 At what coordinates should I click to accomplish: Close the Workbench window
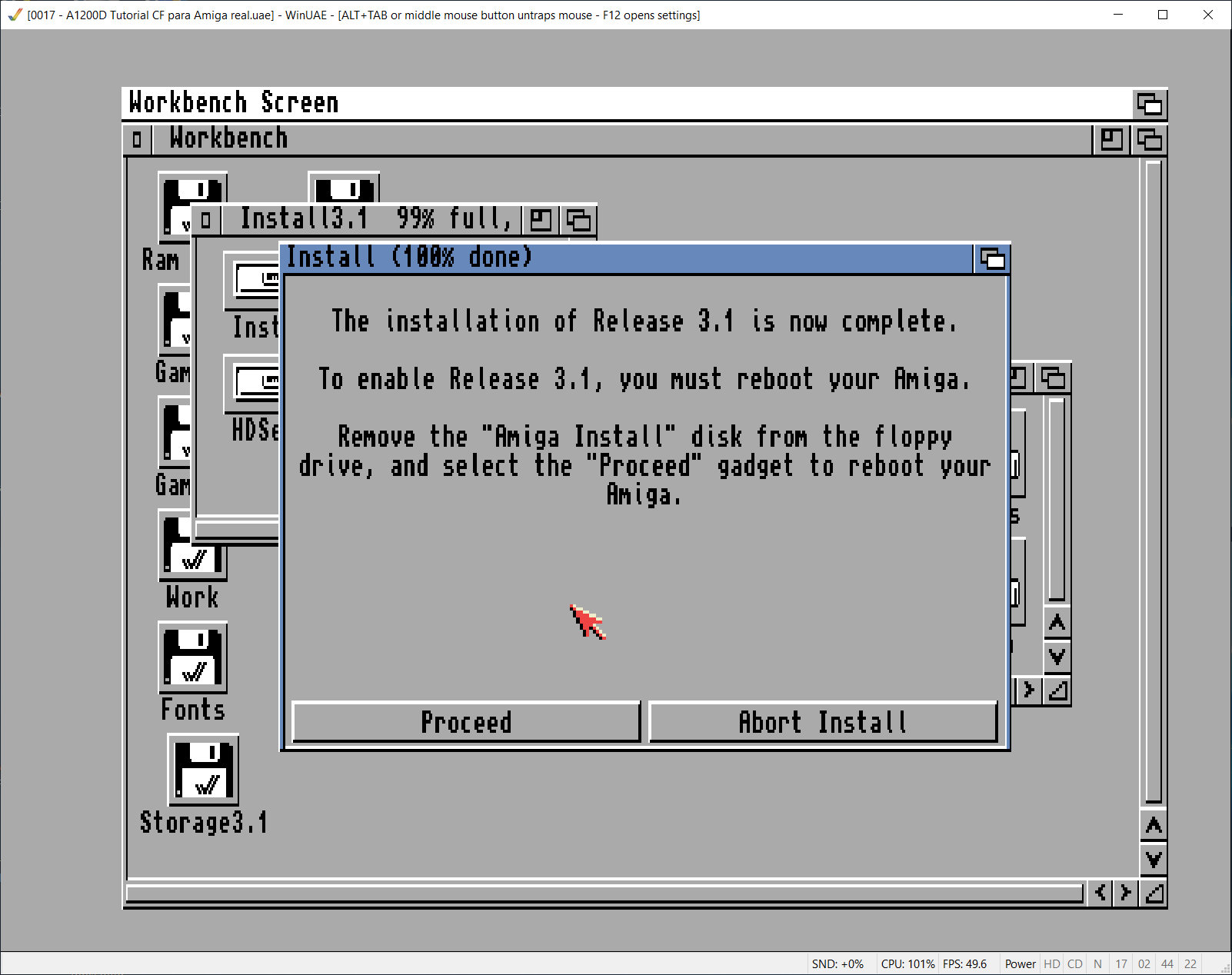tap(137, 140)
